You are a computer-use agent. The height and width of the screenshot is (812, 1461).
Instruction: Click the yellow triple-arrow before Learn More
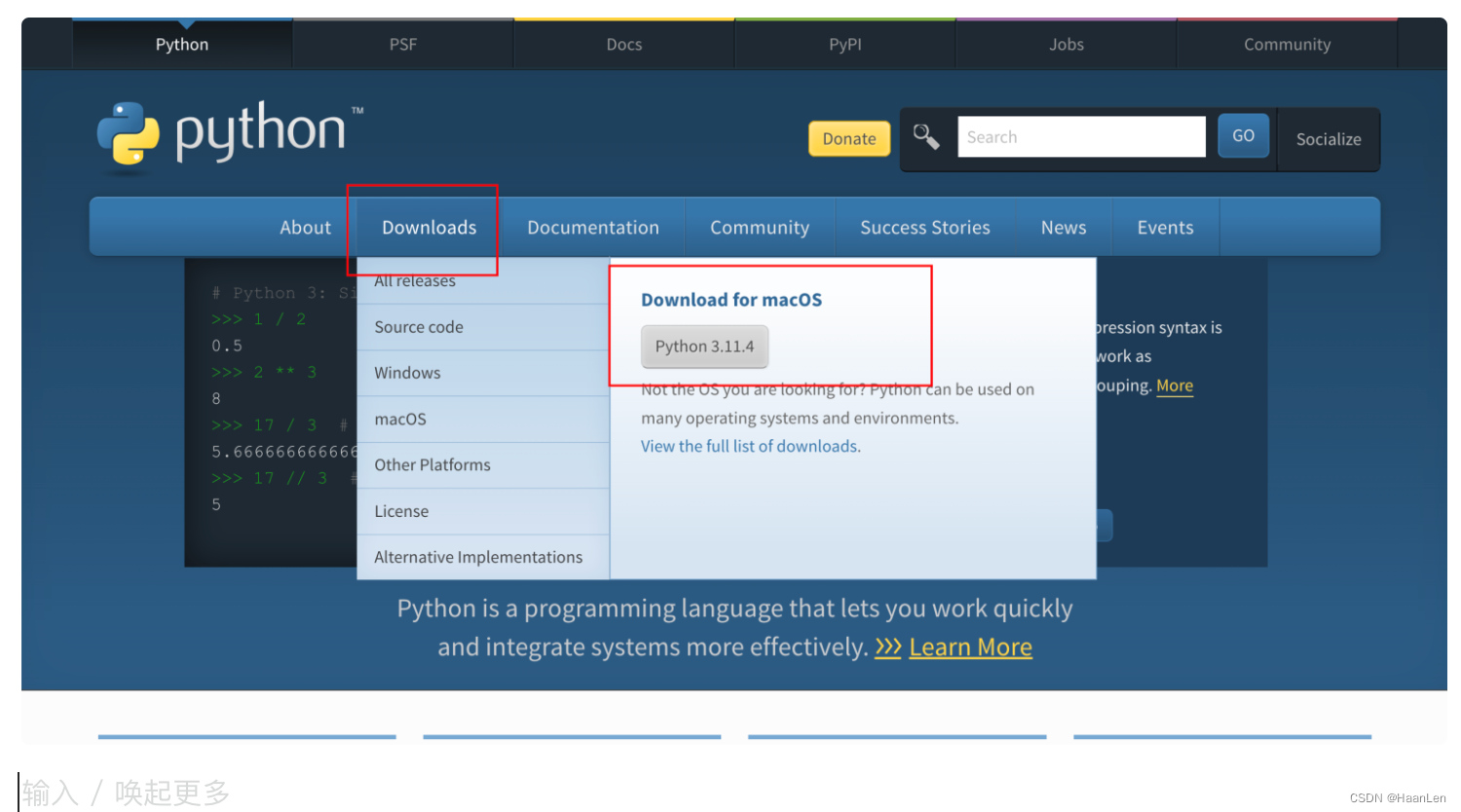click(x=888, y=647)
